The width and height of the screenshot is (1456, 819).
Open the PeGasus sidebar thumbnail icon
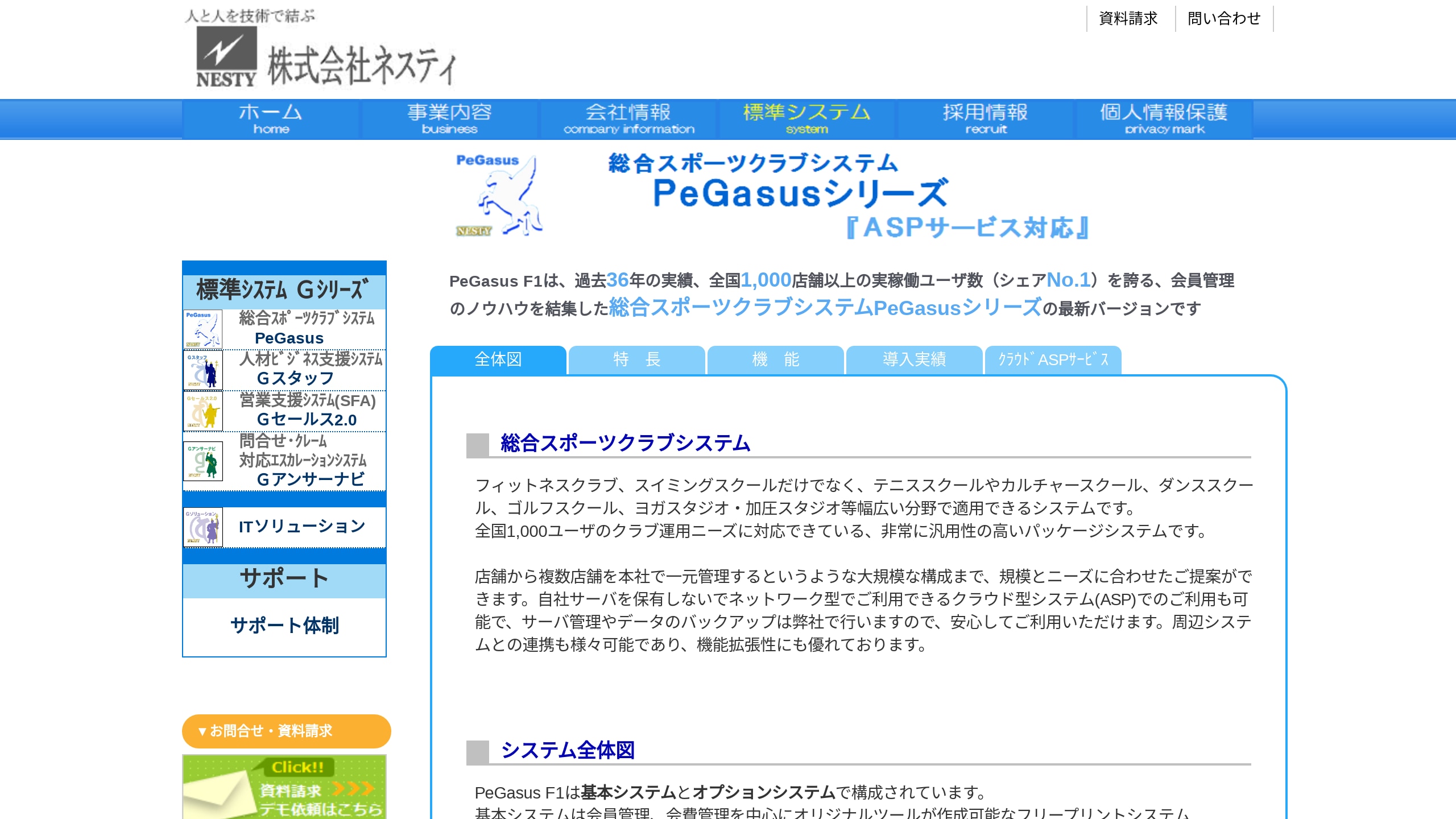202,329
